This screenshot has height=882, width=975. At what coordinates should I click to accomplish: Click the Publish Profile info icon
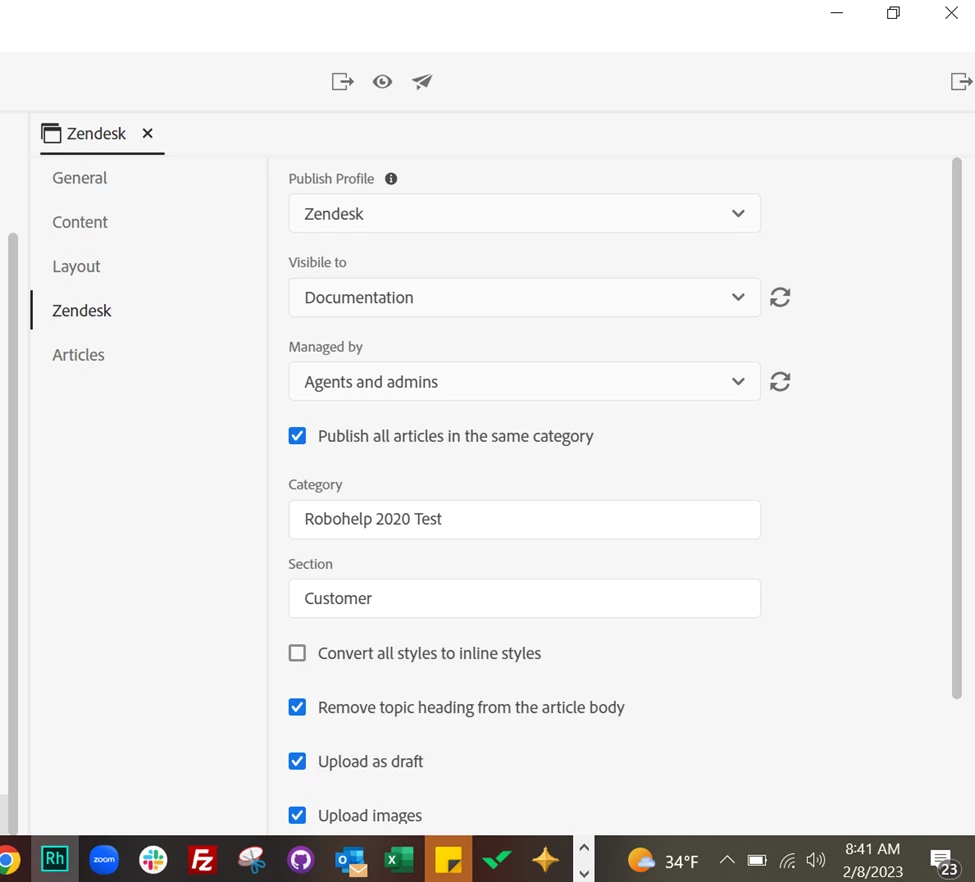pyautogui.click(x=391, y=179)
